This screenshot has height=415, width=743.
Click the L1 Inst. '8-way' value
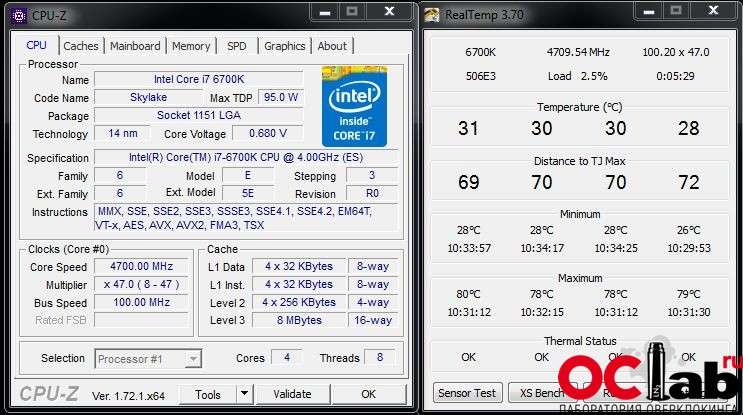pyautogui.click(x=373, y=284)
